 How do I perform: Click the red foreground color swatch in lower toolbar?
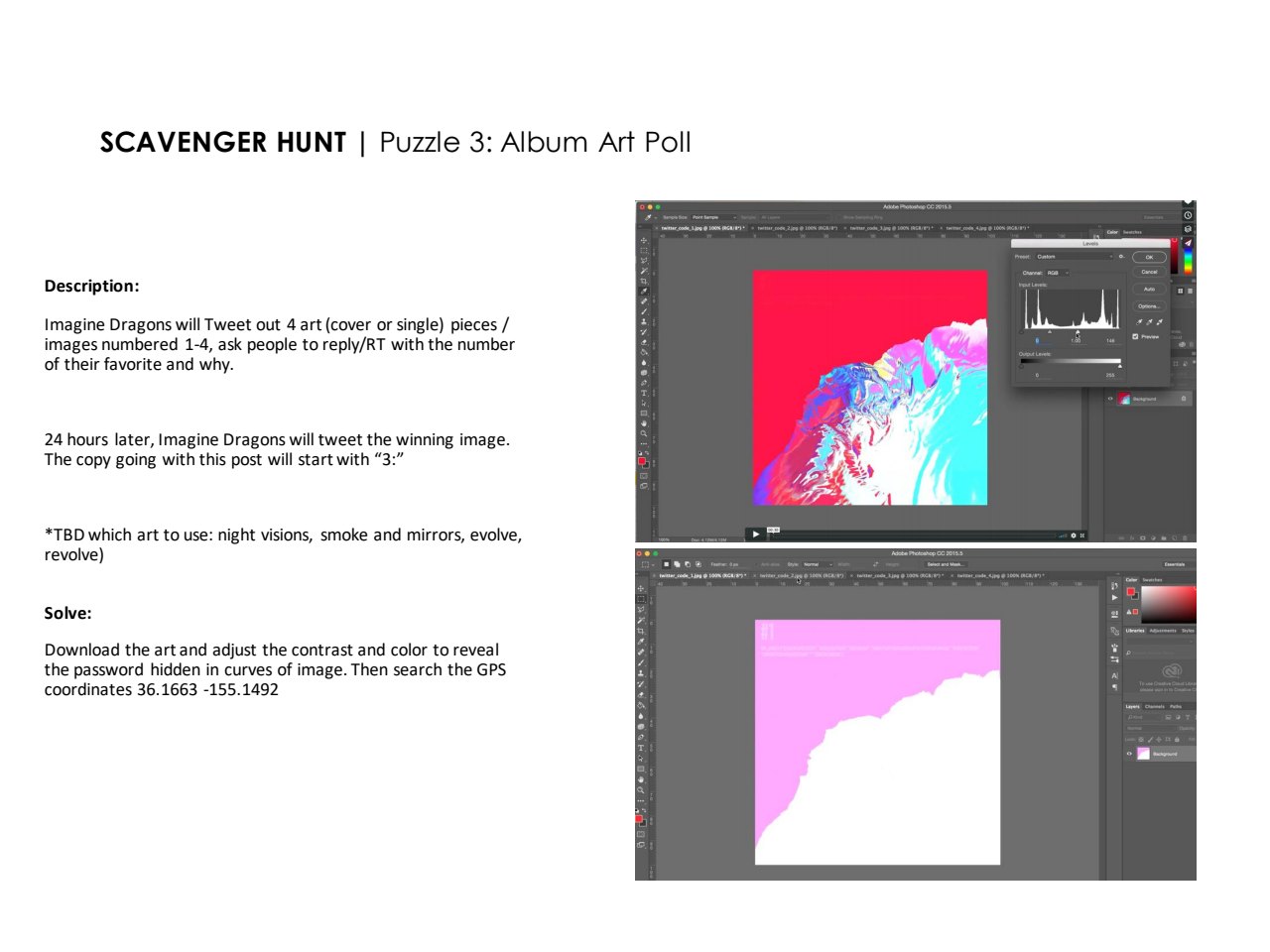tap(639, 819)
